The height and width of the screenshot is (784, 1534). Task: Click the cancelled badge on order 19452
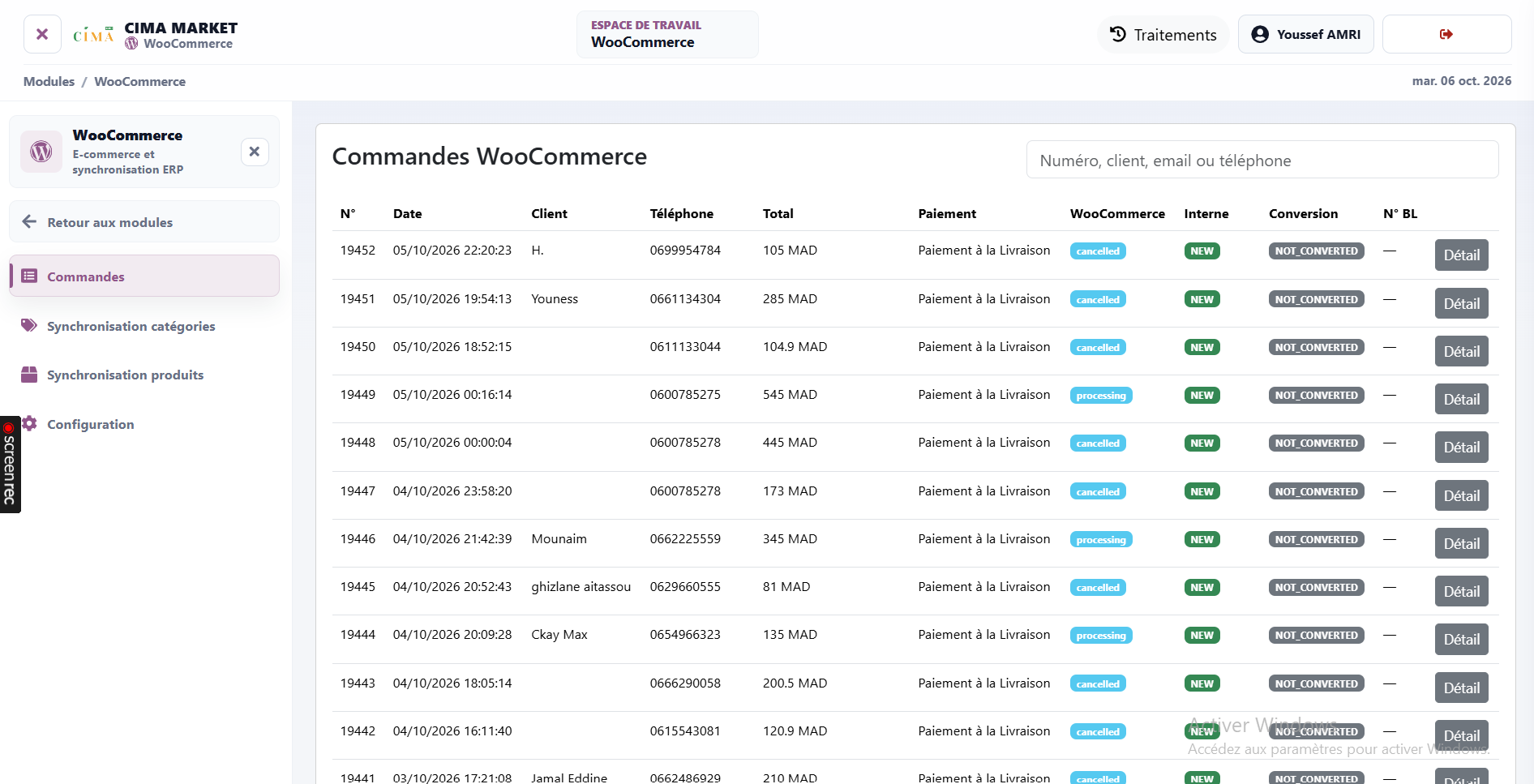point(1098,251)
